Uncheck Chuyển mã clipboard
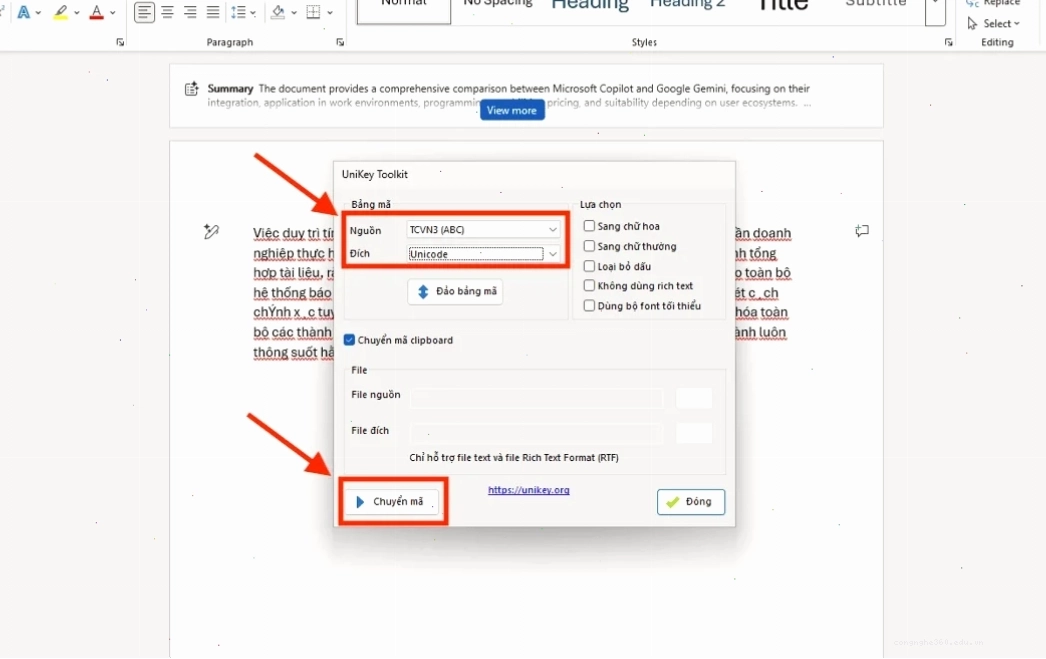This screenshot has width=1046, height=659. [350, 340]
